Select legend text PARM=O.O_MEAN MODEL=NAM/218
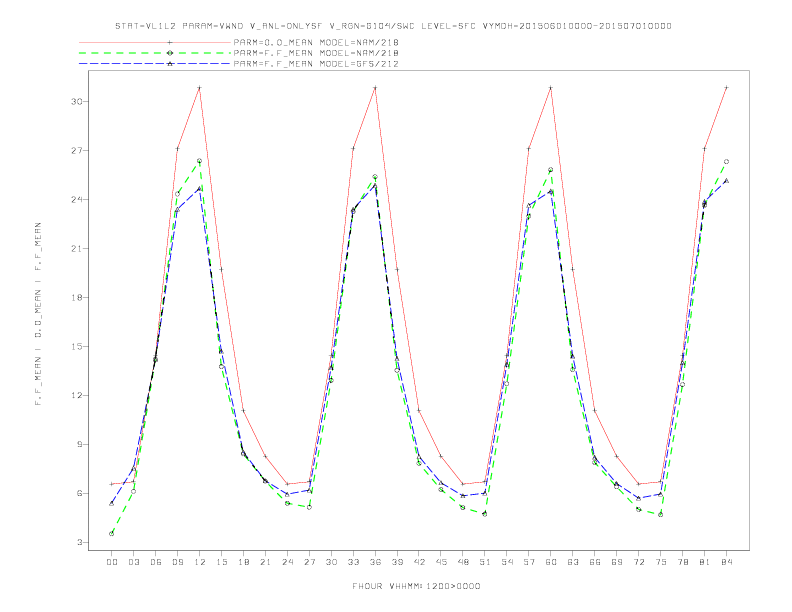 (316, 42)
